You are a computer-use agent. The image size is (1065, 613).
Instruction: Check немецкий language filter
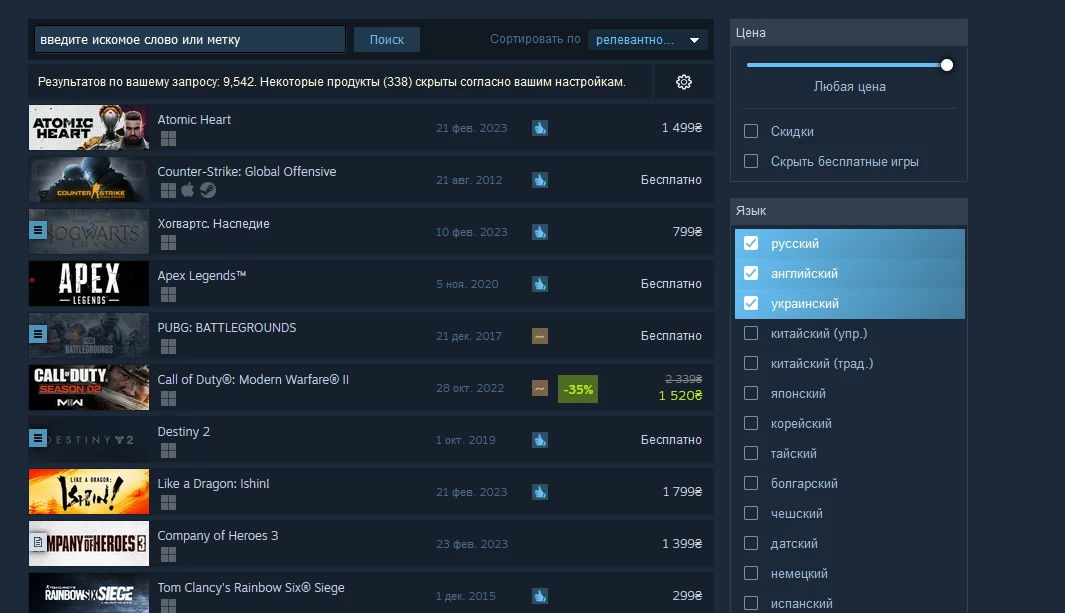(751, 573)
